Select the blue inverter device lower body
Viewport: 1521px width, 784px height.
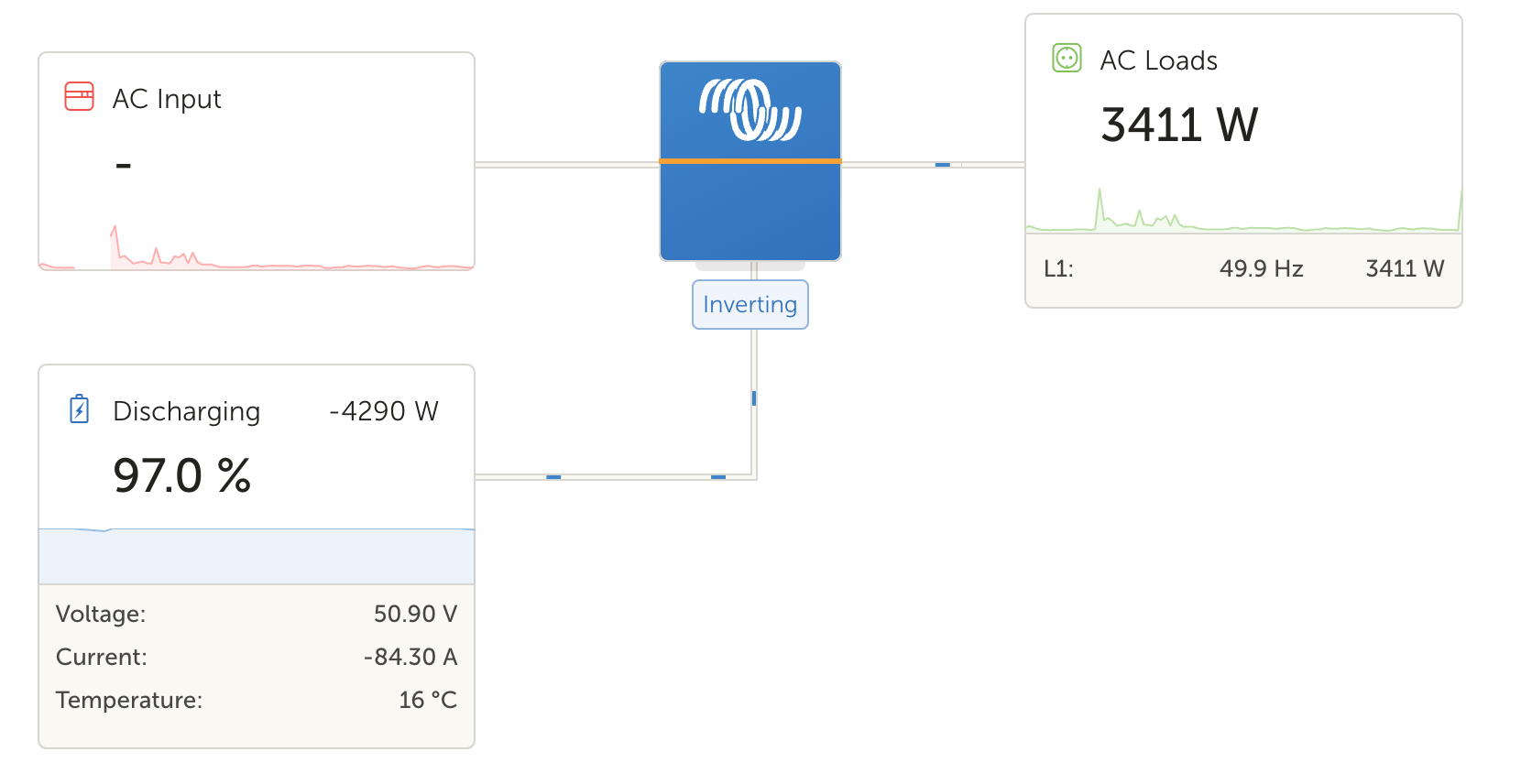coord(750,212)
